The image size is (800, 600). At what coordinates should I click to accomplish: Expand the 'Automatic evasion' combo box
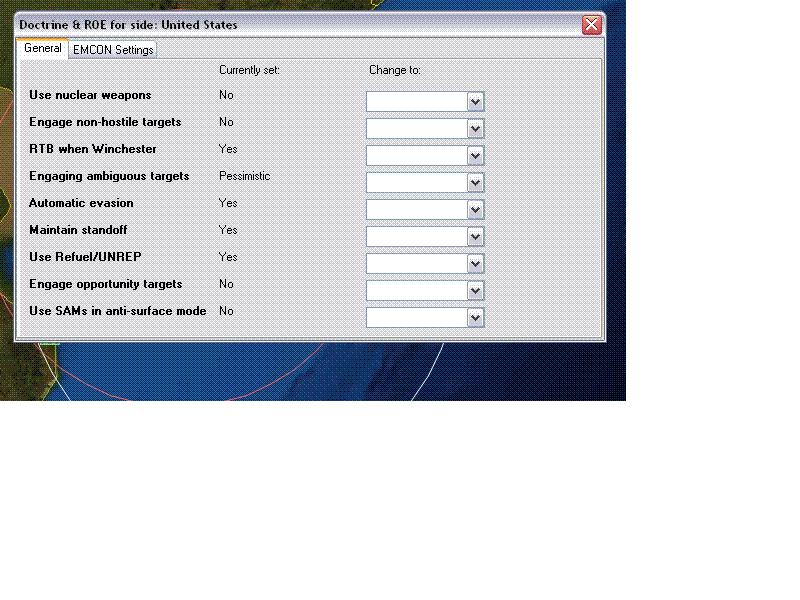[475, 209]
